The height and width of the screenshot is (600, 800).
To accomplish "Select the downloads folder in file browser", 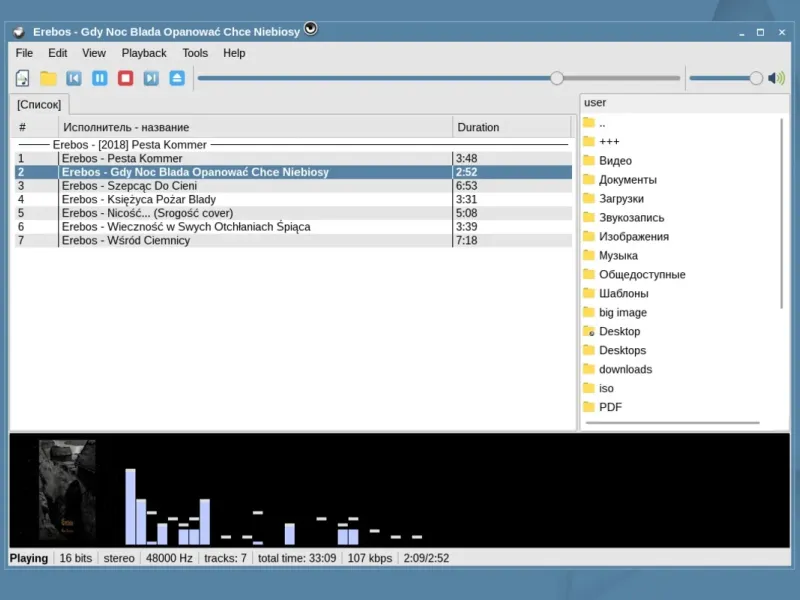I will click(625, 369).
